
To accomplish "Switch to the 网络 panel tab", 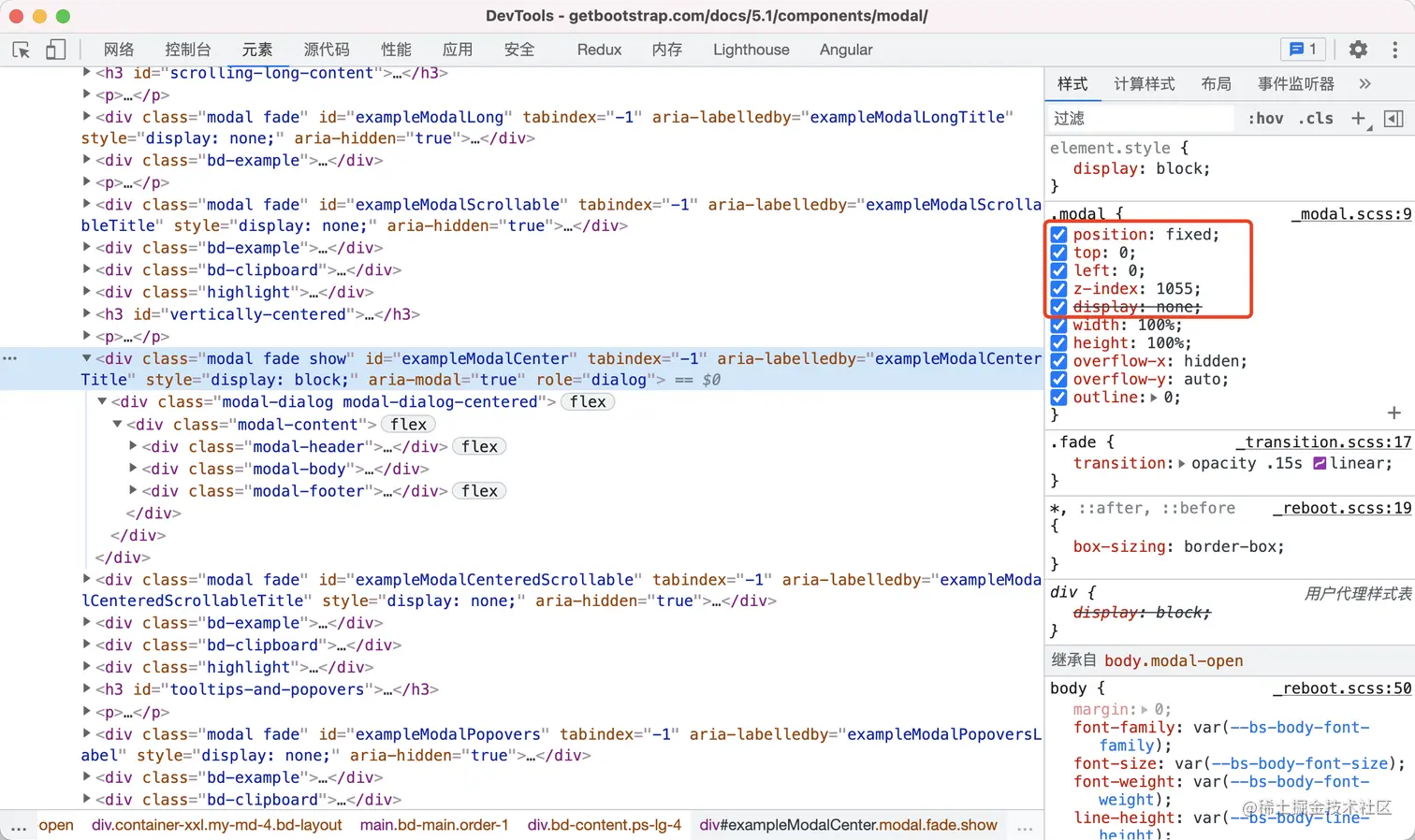I will point(119,50).
